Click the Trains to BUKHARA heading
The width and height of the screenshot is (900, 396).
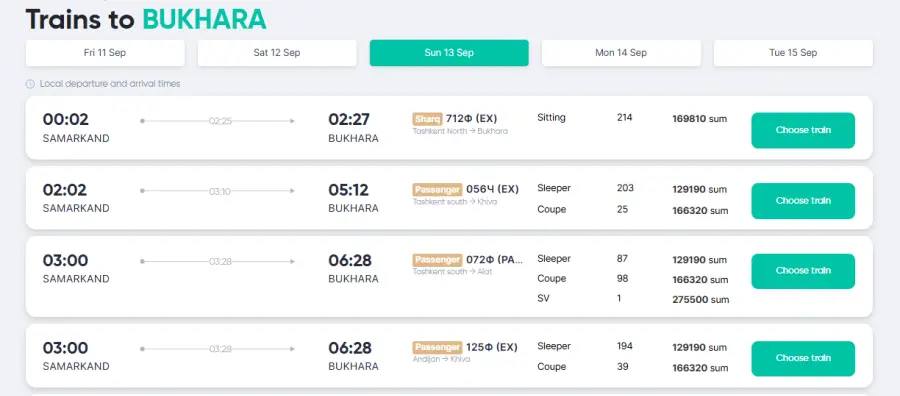(146, 19)
